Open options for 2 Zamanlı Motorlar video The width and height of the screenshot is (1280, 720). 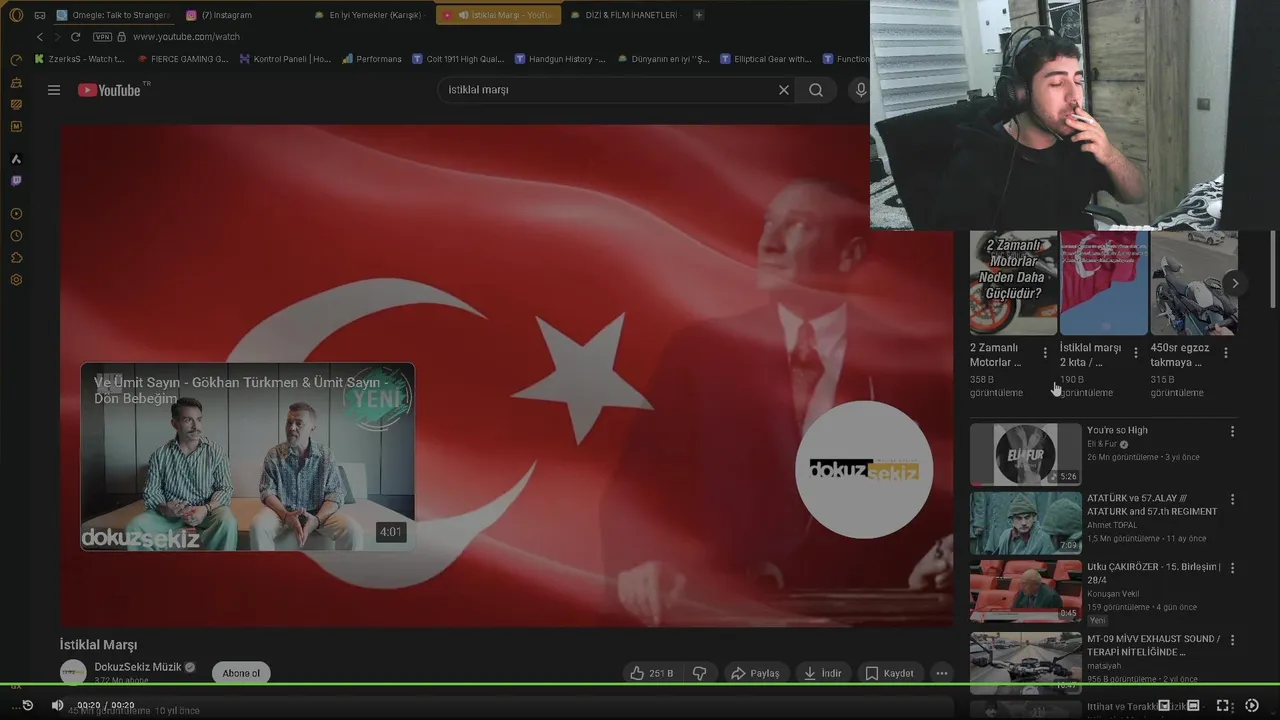(x=1045, y=352)
